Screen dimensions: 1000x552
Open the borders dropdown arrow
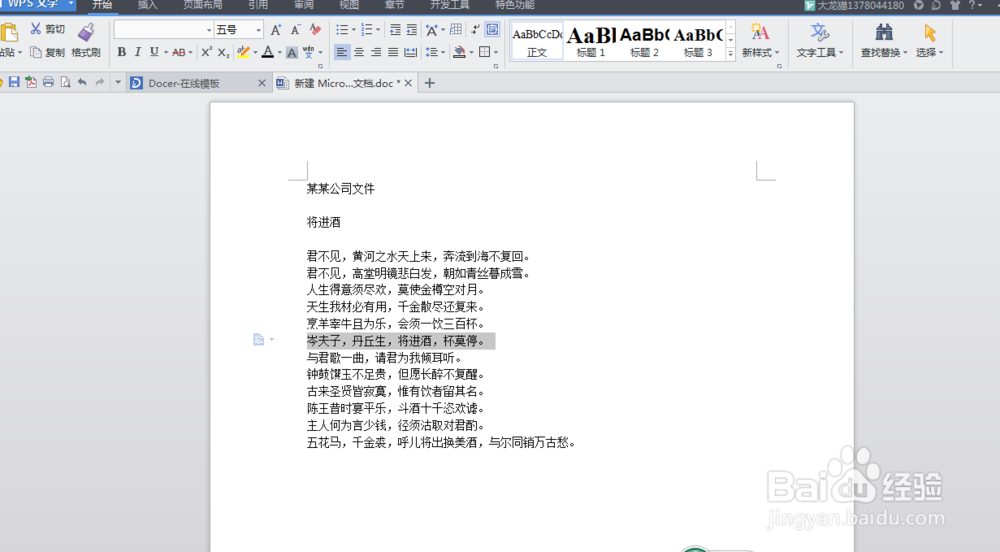pyautogui.click(x=496, y=52)
